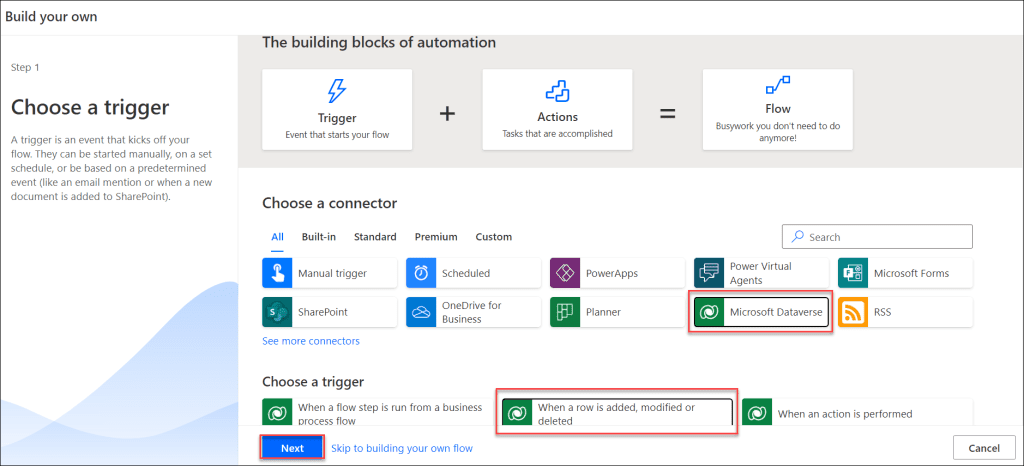Switch to the Built-in connectors tab

coord(319,237)
